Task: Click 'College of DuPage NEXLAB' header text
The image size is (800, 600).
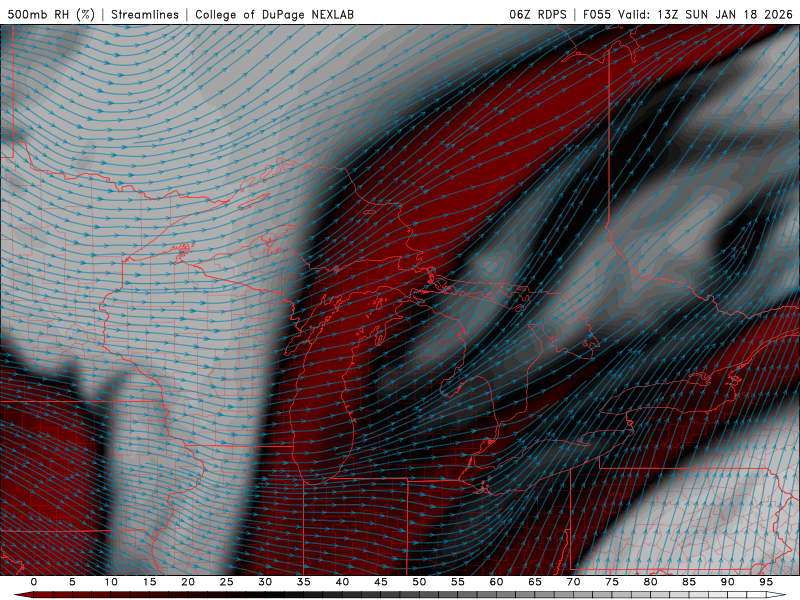Action: pyautogui.click(x=274, y=14)
